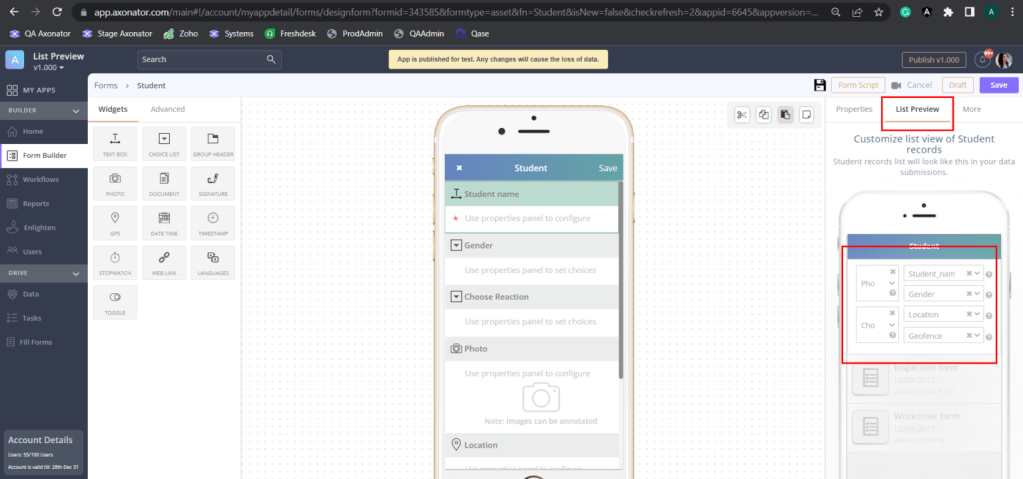
Task: Add the Toggle widget
Action: pos(114,301)
